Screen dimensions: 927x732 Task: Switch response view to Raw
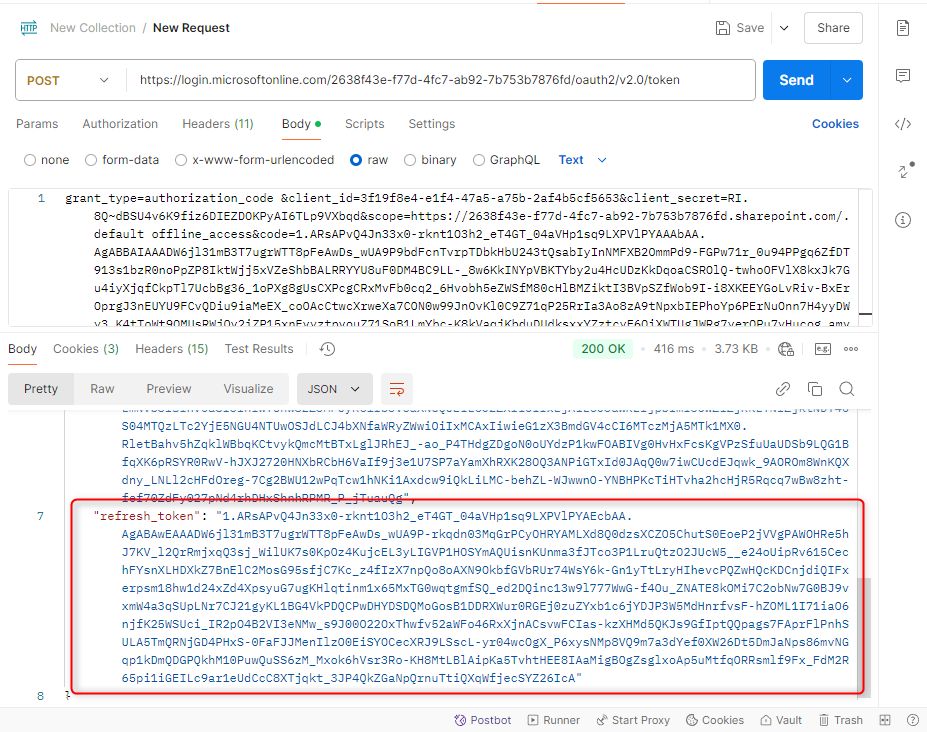coord(102,389)
